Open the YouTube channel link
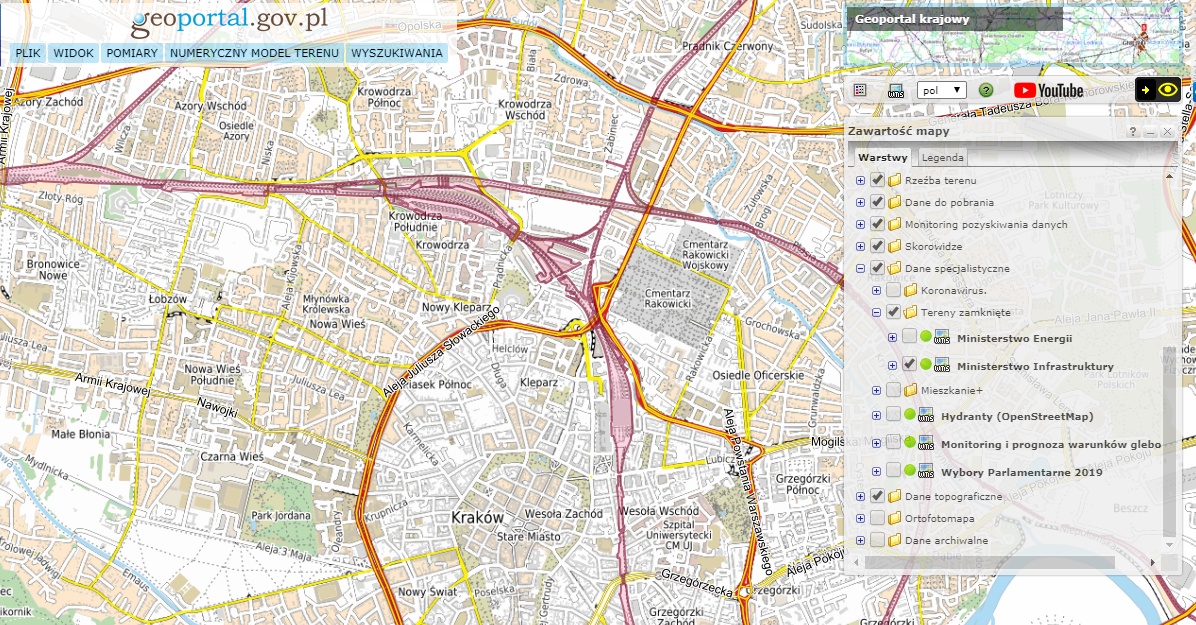This screenshot has width=1196, height=625. (1049, 90)
